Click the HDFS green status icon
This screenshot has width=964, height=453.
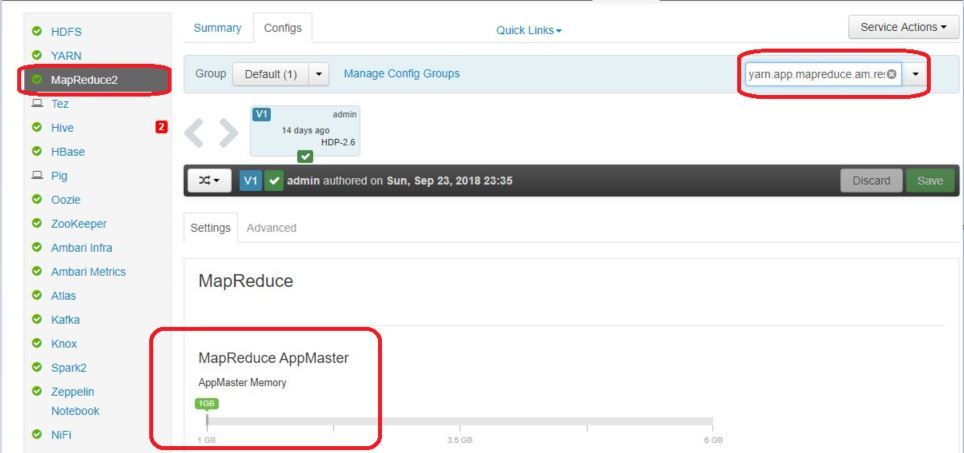click(x=37, y=31)
